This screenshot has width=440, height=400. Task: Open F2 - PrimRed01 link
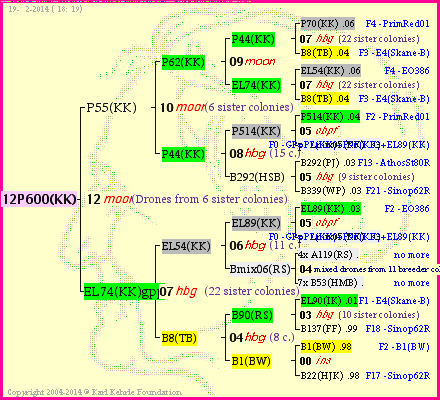[397, 117]
